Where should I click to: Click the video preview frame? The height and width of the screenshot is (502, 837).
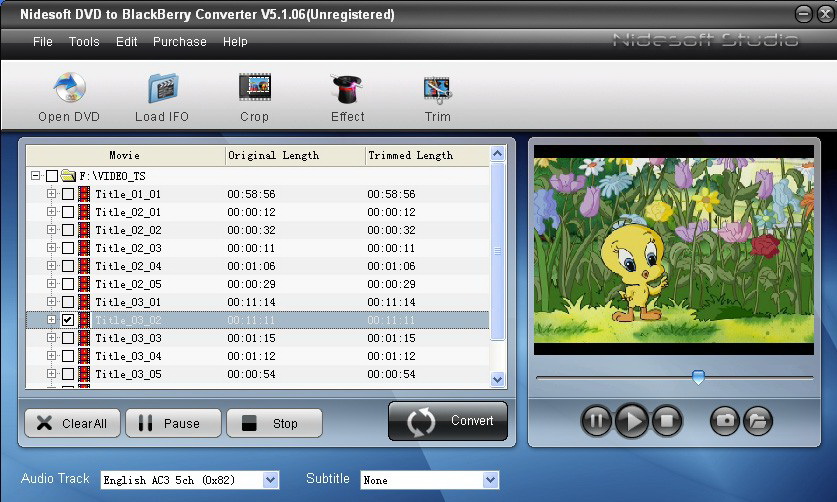(x=674, y=250)
